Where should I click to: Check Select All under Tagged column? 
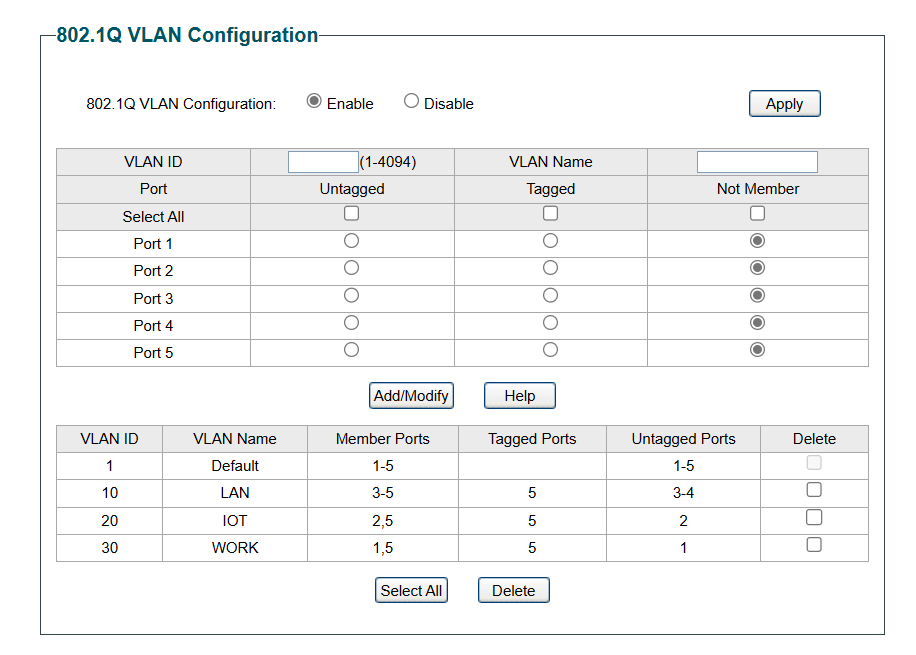550,213
